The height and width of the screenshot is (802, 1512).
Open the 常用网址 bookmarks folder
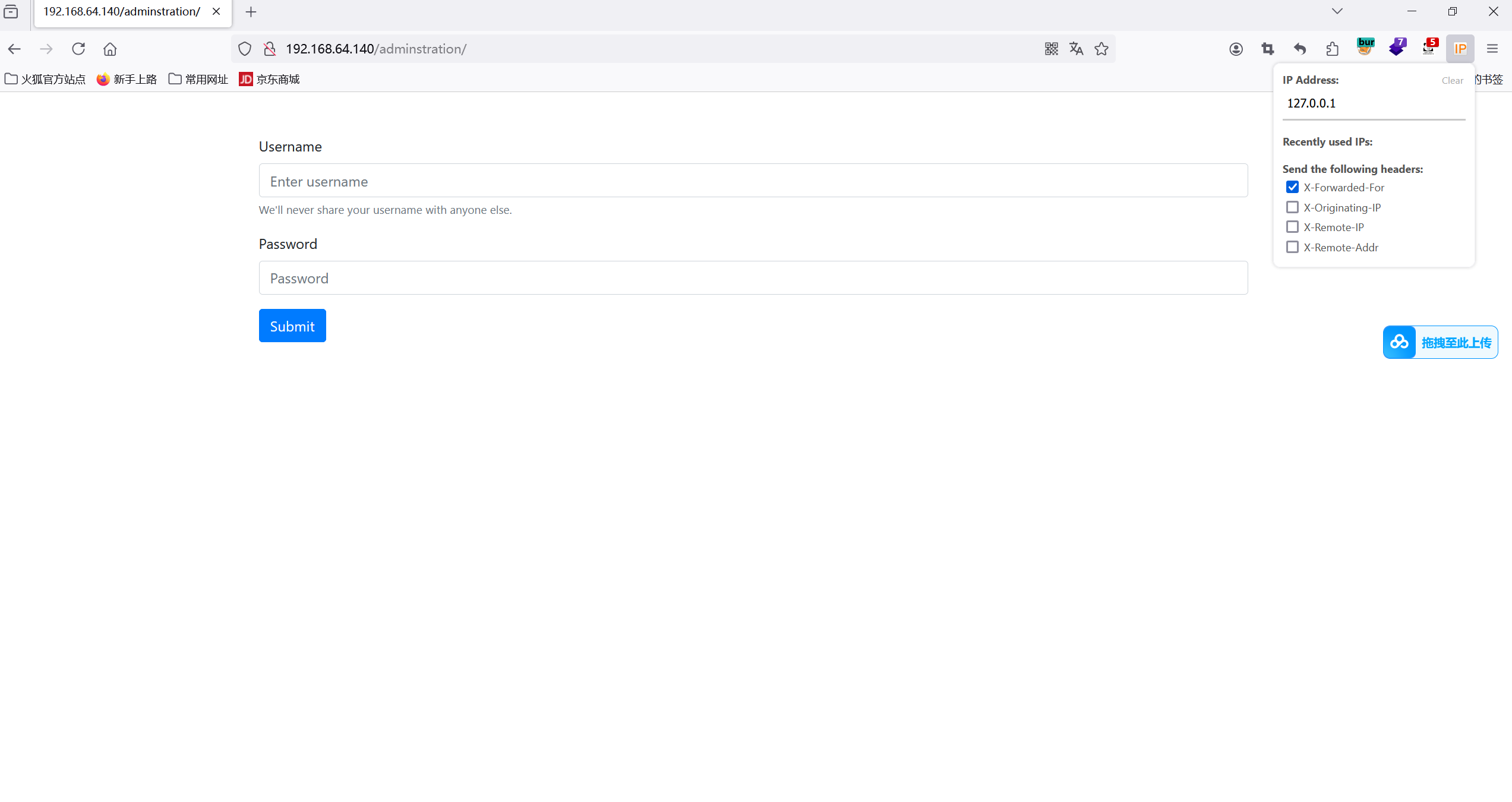click(198, 79)
